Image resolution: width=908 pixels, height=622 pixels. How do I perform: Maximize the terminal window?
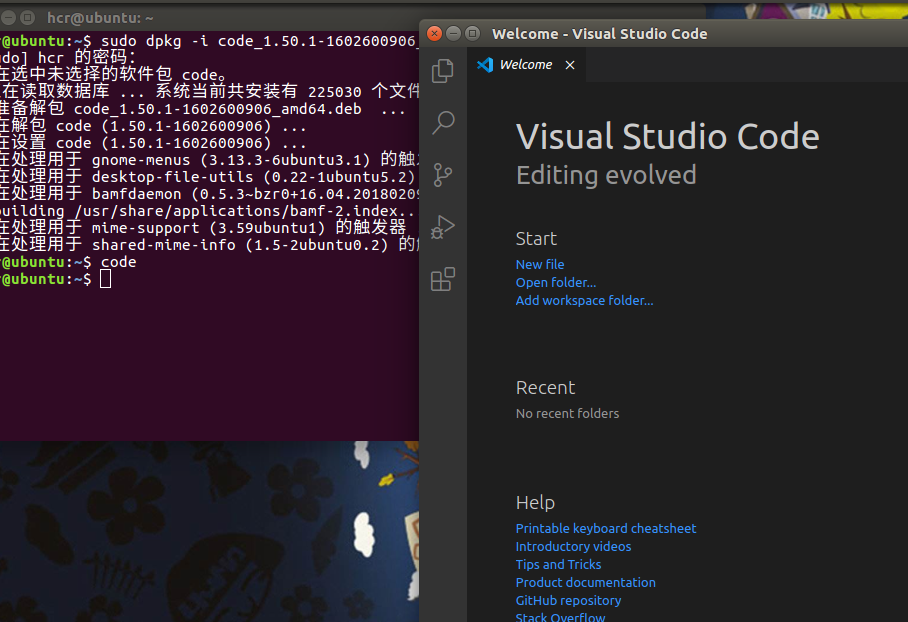point(27,18)
